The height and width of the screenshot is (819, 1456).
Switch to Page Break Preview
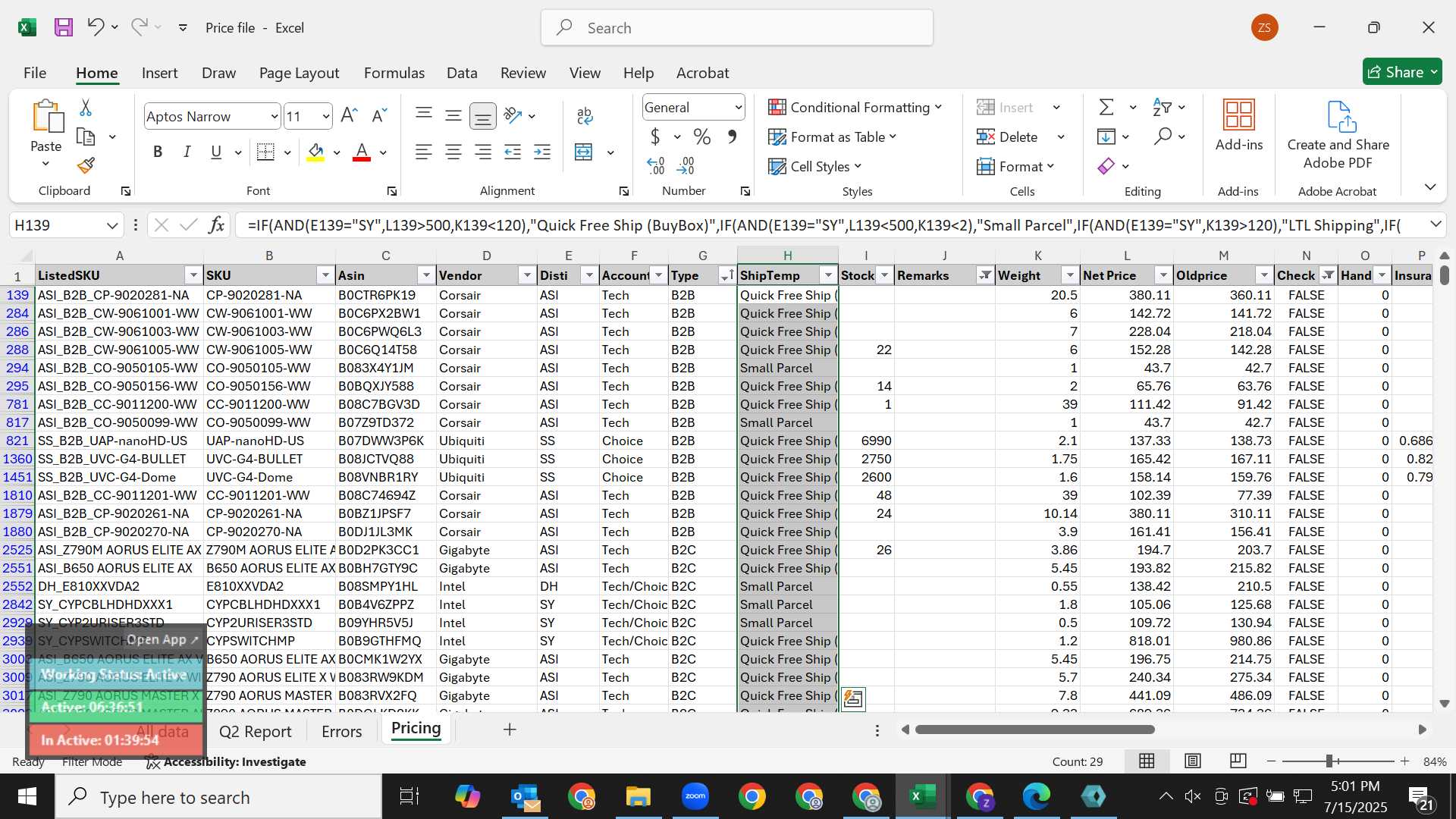(x=1238, y=761)
